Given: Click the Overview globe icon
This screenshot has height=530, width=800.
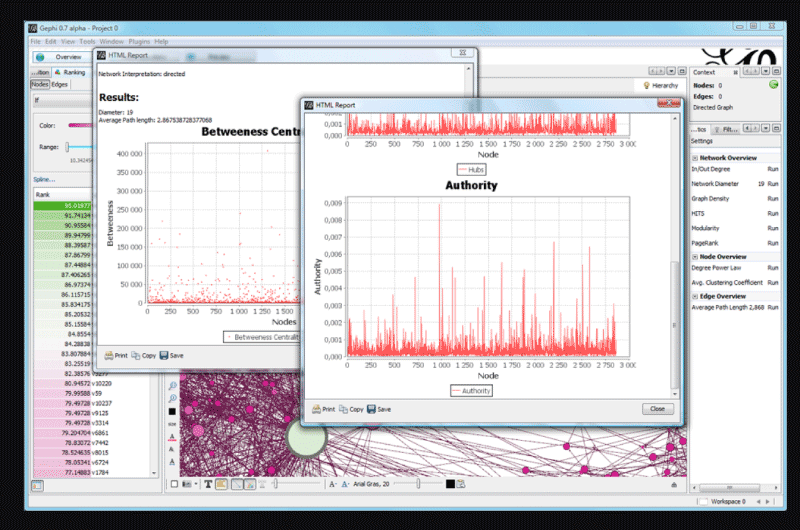Looking at the screenshot, I should [40, 57].
